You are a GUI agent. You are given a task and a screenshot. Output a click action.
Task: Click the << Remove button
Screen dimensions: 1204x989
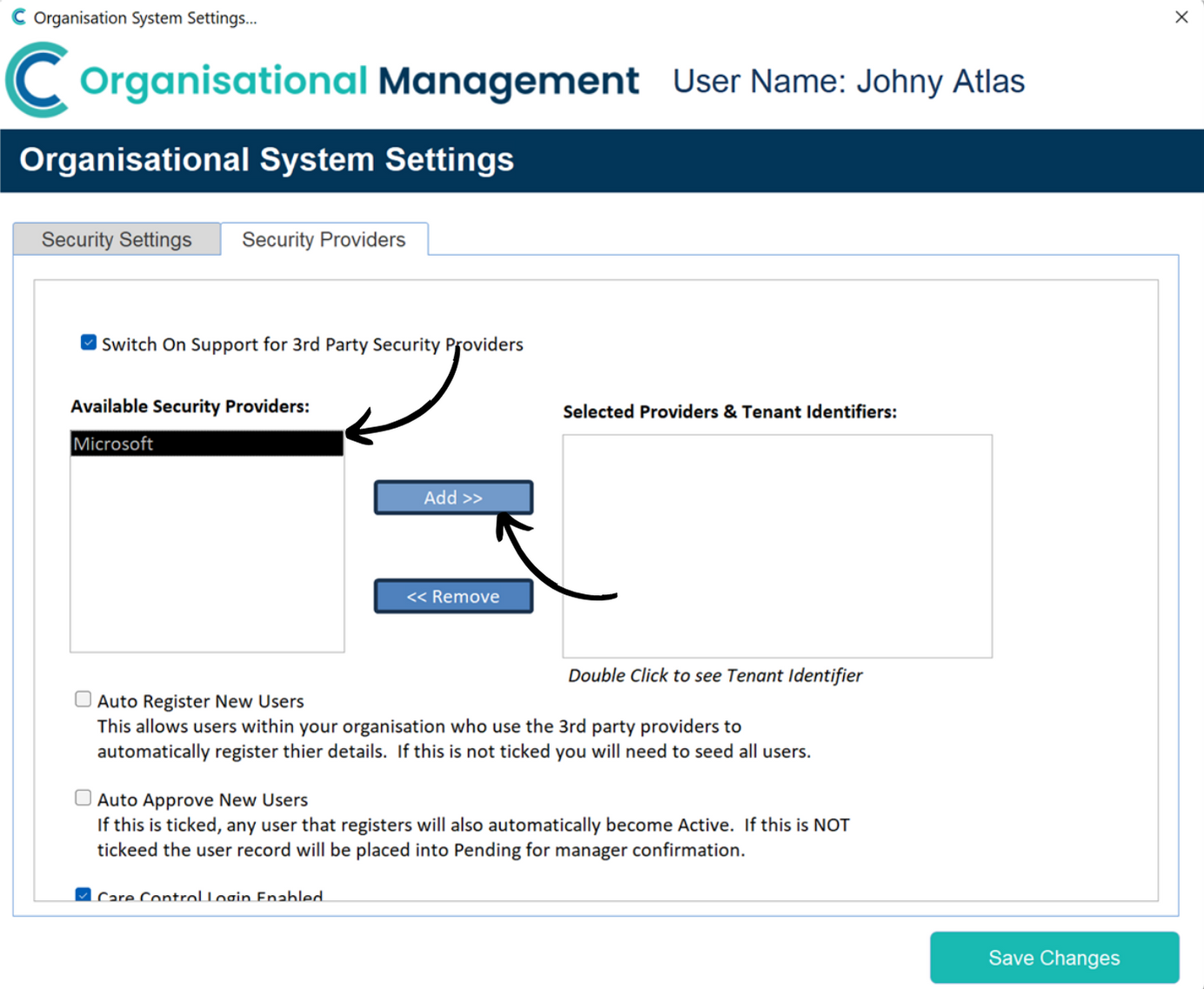[x=453, y=597]
